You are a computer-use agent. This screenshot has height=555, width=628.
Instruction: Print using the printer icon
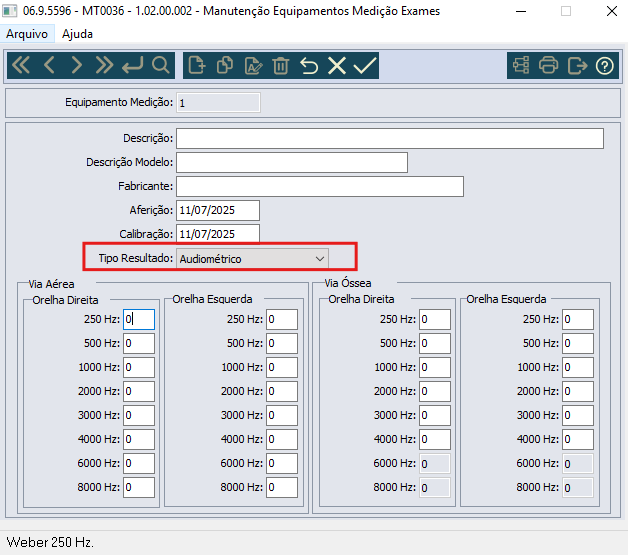[x=548, y=65]
